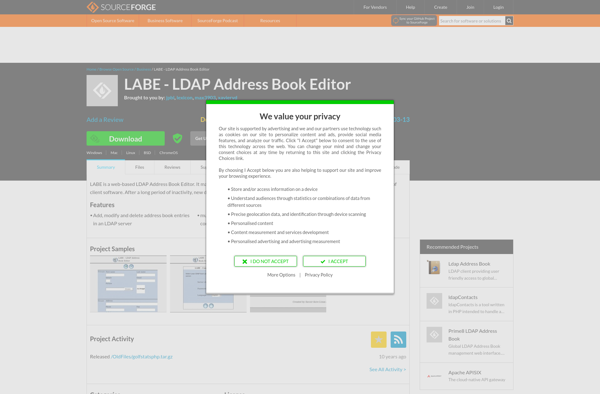The height and width of the screenshot is (394, 600).
Task: Click ChromeOS platform label under Download
Action: pos(168,153)
